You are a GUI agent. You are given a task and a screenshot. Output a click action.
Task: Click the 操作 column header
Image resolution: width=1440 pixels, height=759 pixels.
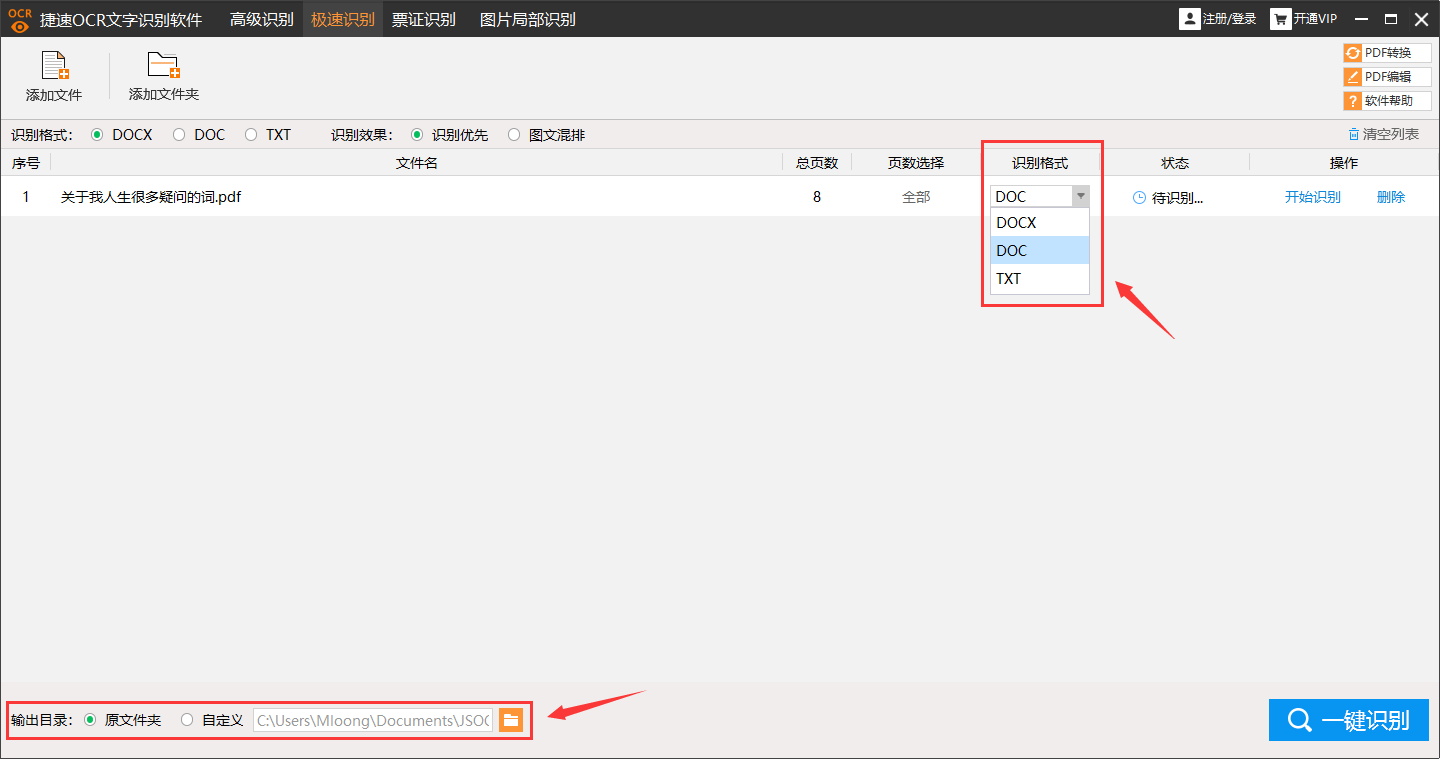[1344, 163]
